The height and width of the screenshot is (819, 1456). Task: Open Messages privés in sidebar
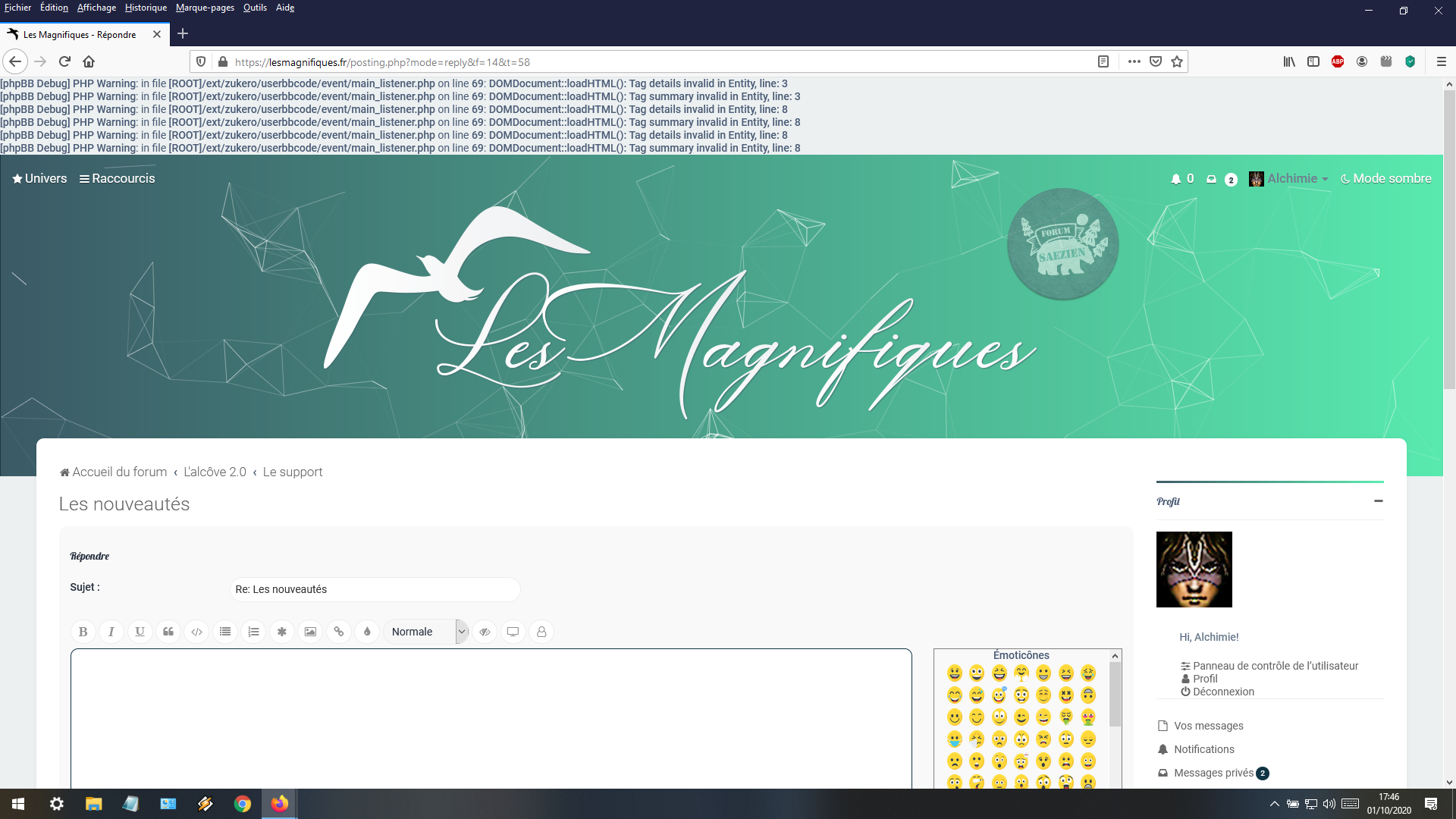[x=1213, y=773]
